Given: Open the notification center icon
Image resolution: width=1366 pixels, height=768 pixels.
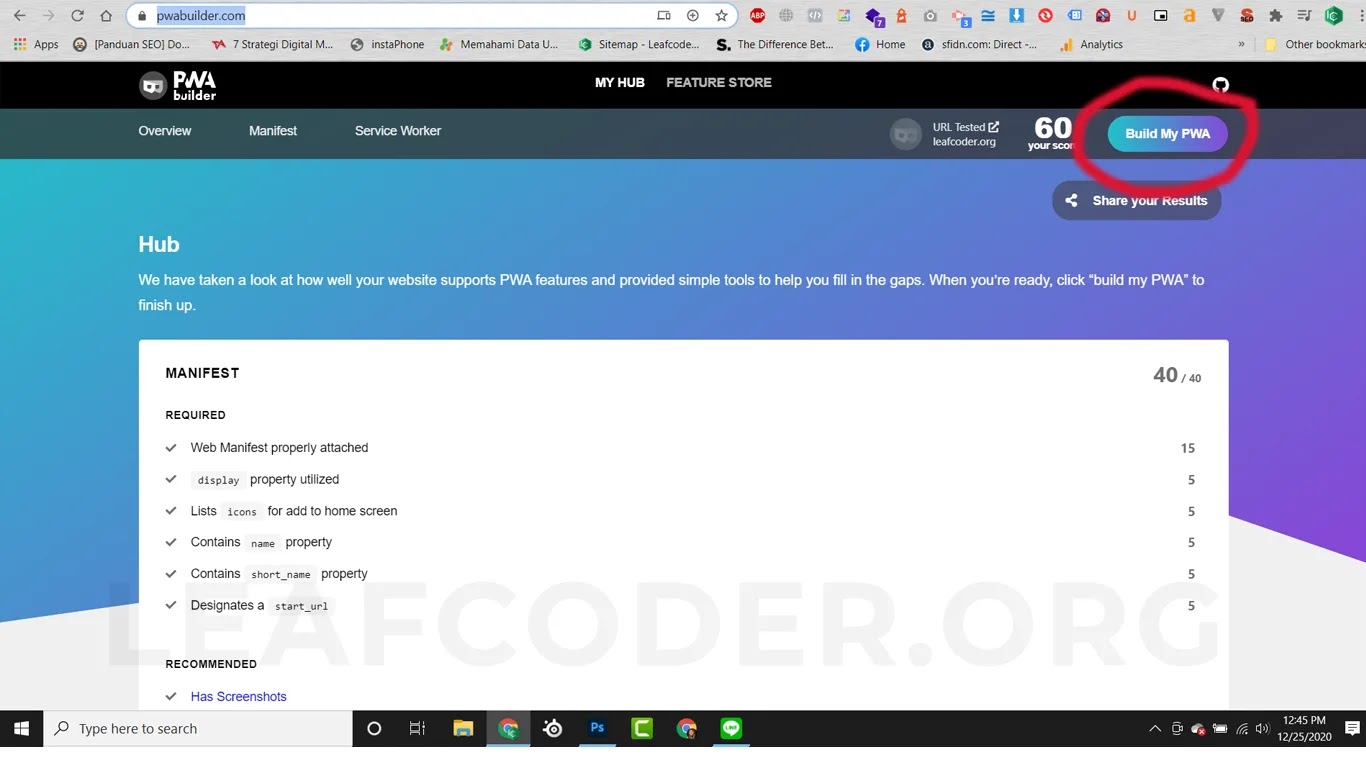Looking at the screenshot, I should point(1351,729).
